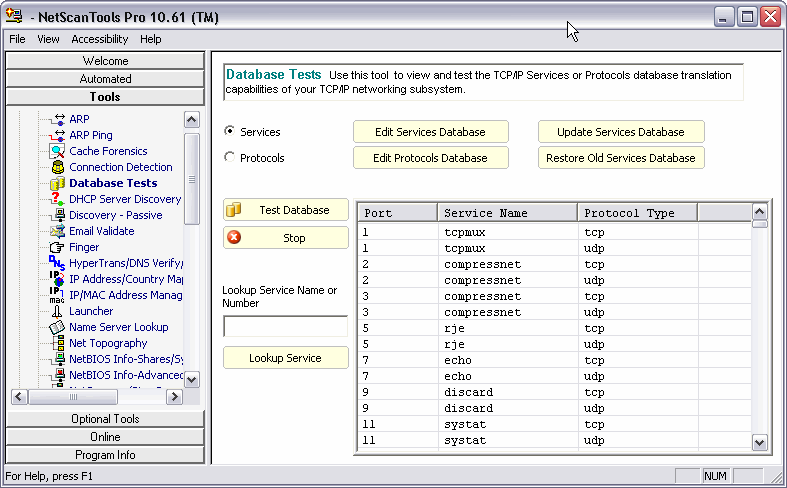This screenshot has width=787, height=488.
Task: Click the IP Address/Country Map icon
Action: (57, 279)
